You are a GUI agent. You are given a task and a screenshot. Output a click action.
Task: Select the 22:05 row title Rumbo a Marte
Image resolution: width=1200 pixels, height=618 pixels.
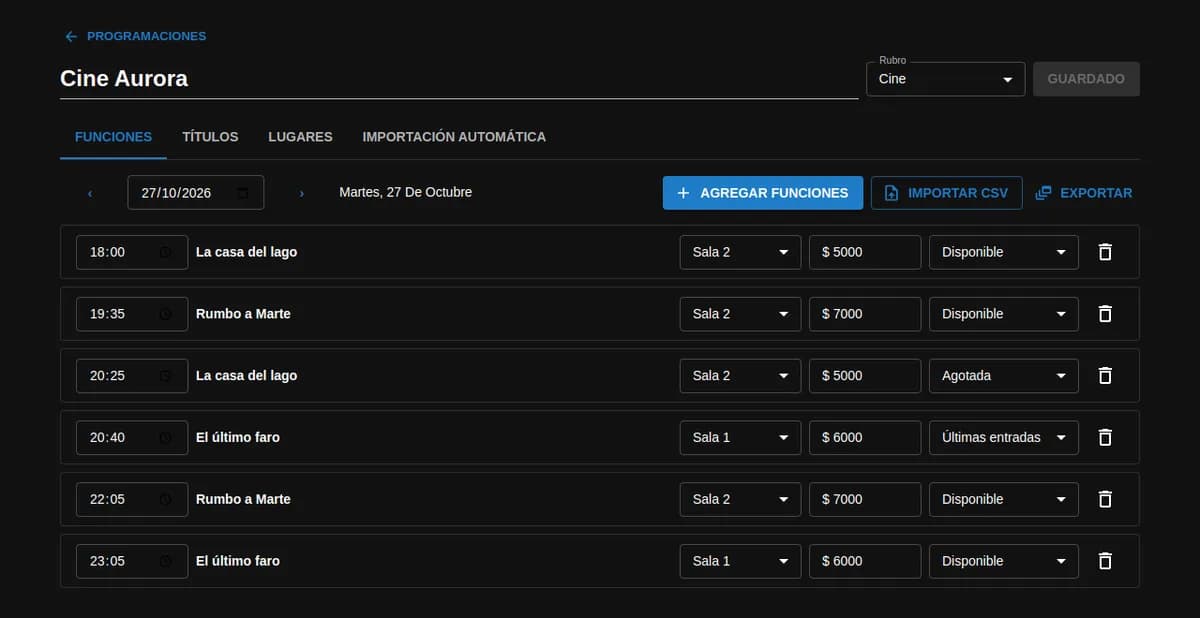tap(243, 499)
